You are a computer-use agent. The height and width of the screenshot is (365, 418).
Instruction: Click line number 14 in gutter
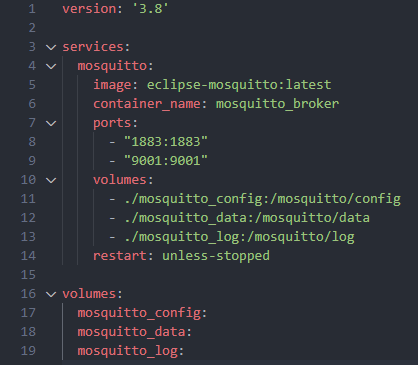[28, 256]
